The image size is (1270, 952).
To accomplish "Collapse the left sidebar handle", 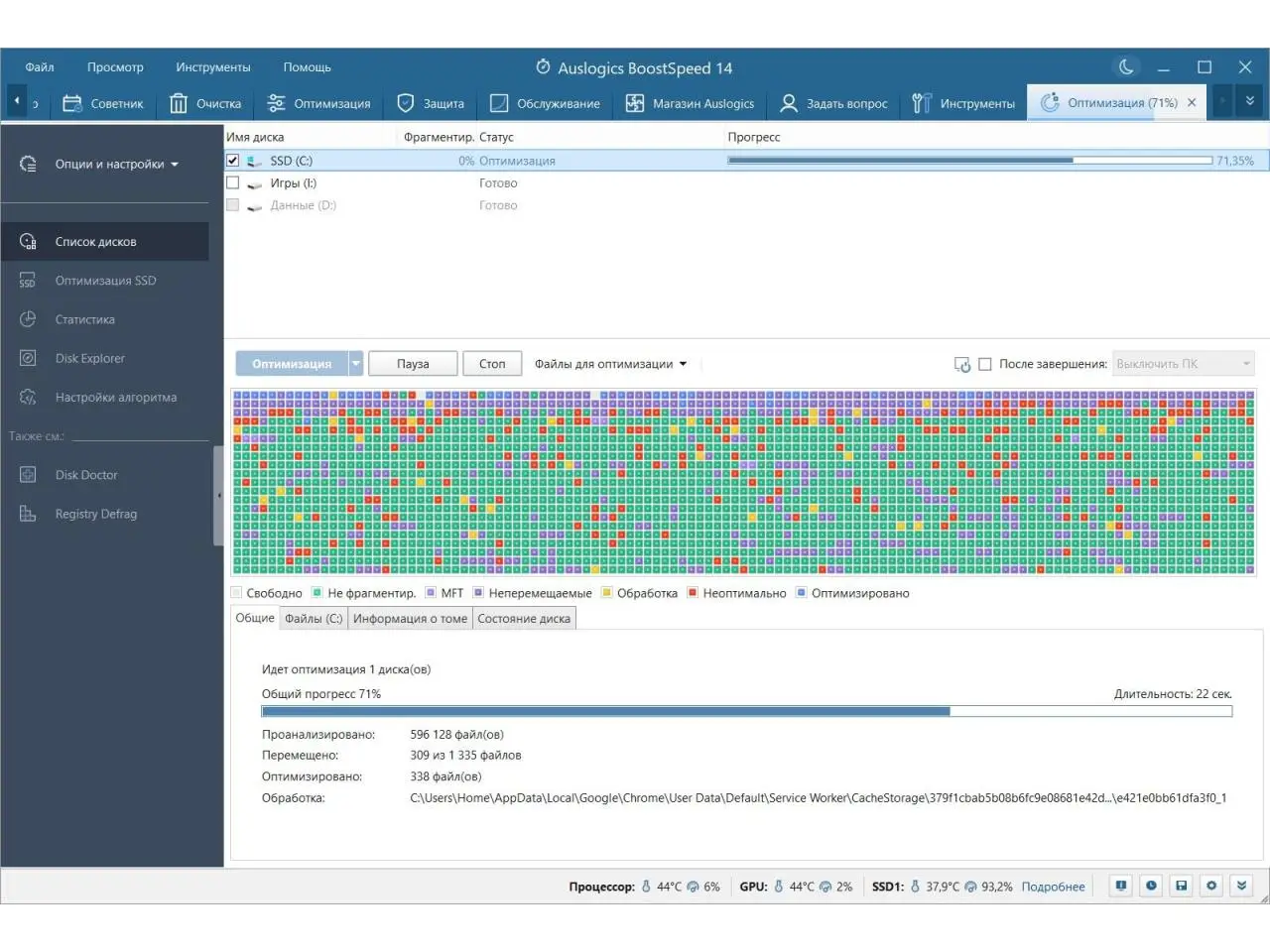I will pos(218,495).
